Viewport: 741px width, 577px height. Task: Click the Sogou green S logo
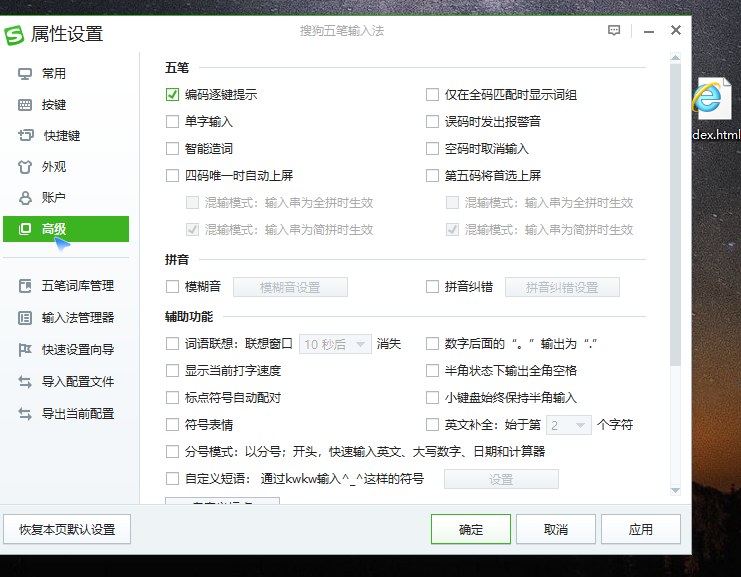14,35
